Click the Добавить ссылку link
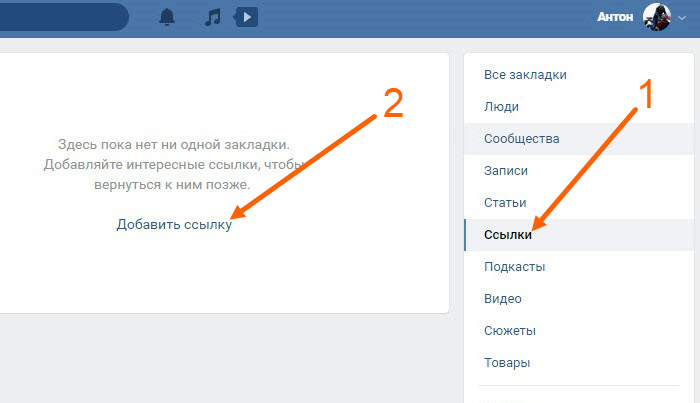The image size is (700, 403). coord(174,225)
